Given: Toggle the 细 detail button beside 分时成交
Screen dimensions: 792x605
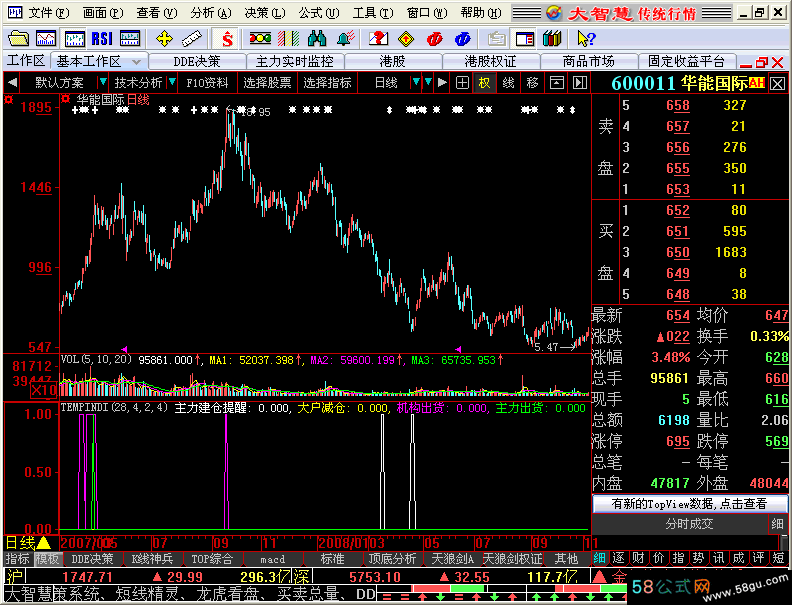Looking at the screenshot, I should click(x=777, y=524).
